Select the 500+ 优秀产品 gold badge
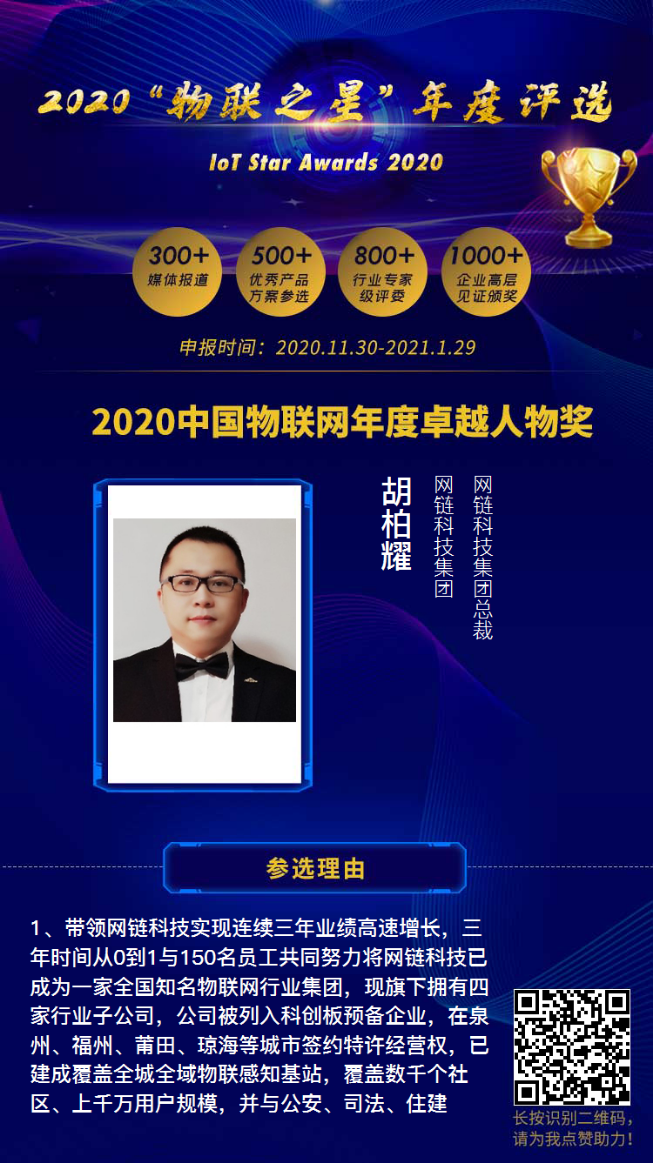This screenshot has width=653, height=1164. [280, 272]
